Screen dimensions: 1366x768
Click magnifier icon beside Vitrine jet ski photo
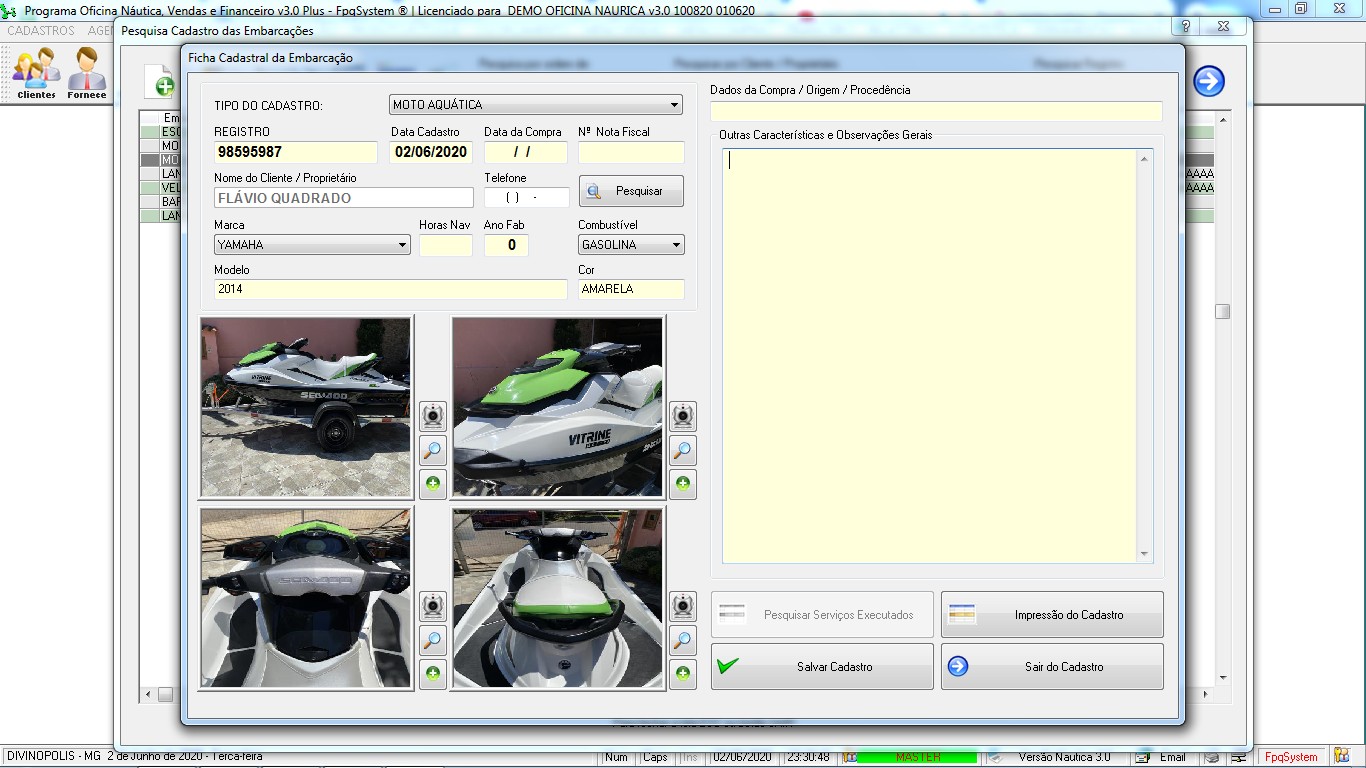pyautogui.click(x=682, y=450)
